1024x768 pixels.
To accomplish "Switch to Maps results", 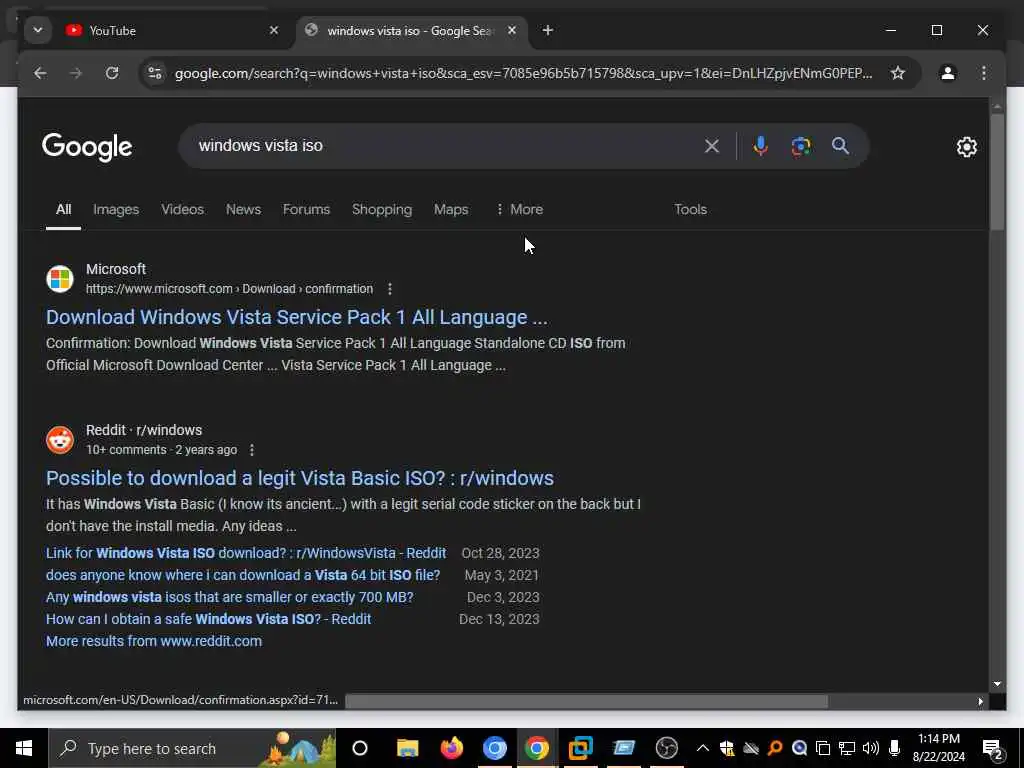I will [451, 210].
